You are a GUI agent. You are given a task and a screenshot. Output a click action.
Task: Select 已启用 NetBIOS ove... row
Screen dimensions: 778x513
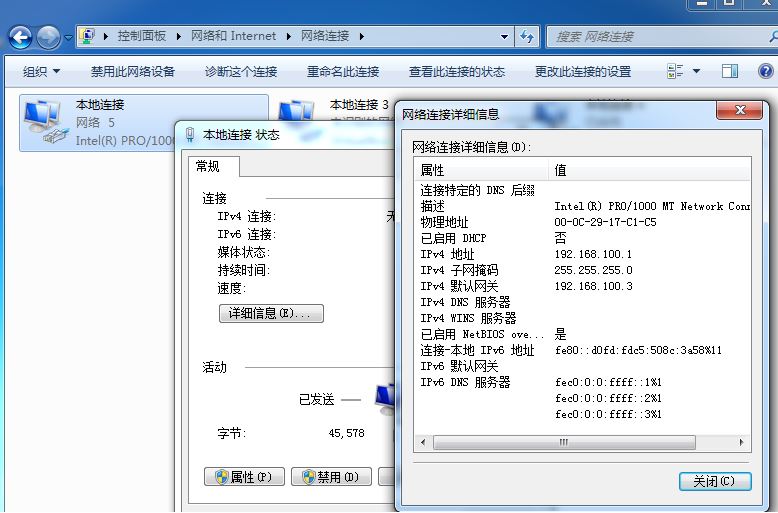click(x=583, y=334)
